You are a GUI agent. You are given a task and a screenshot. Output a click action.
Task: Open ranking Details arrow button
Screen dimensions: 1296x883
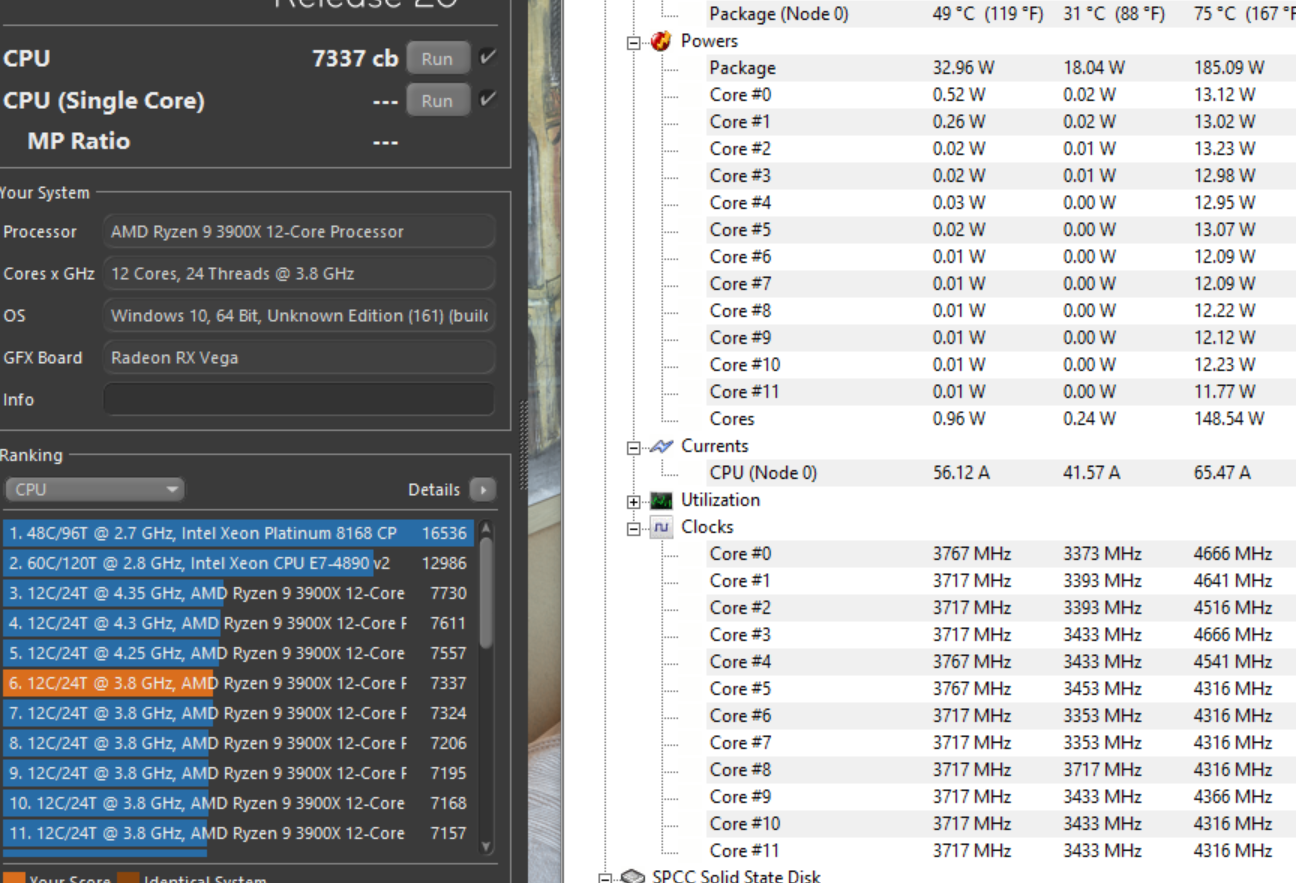click(482, 490)
